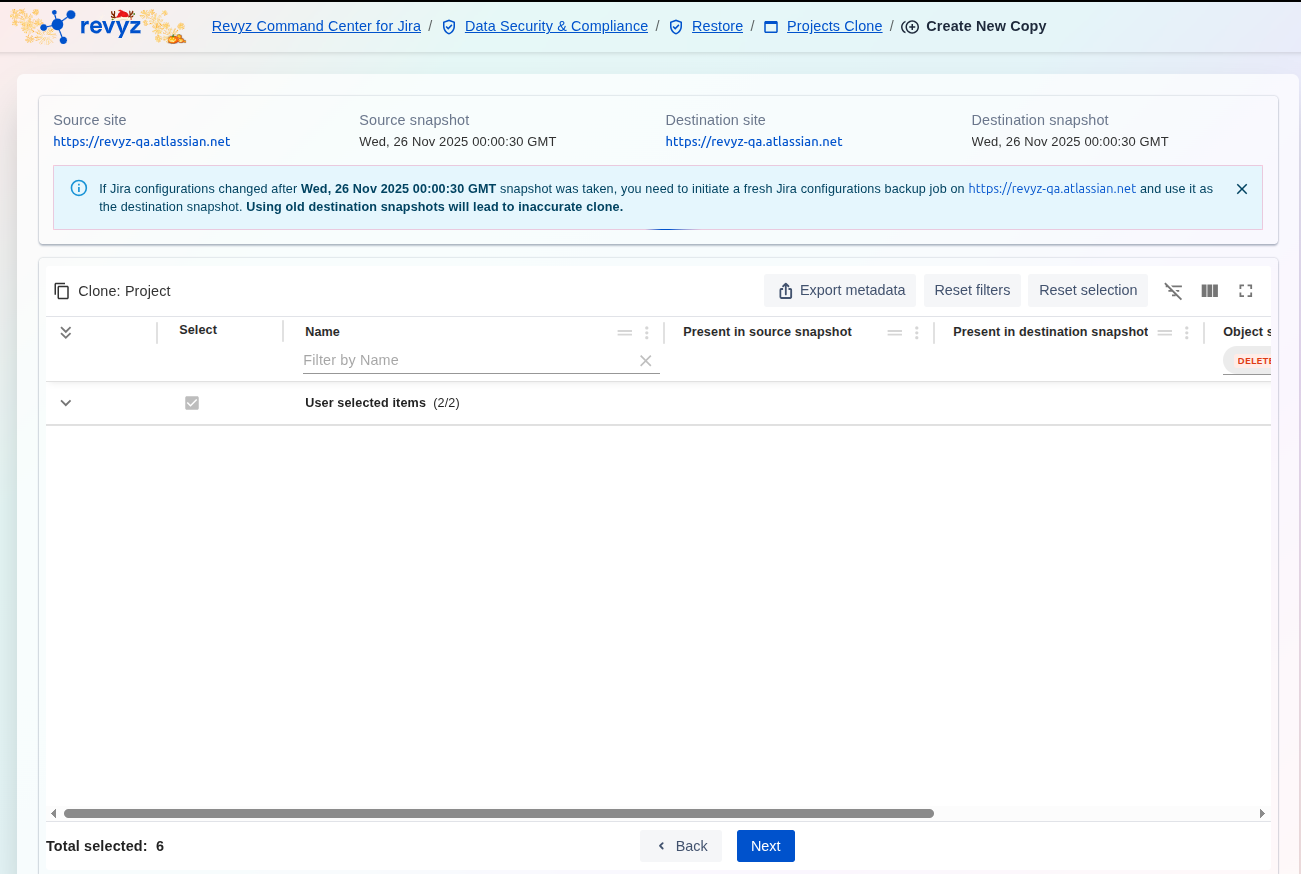The image size is (1301, 874).
Task: Collapse the User selected items group
Action: pyautogui.click(x=66, y=403)
